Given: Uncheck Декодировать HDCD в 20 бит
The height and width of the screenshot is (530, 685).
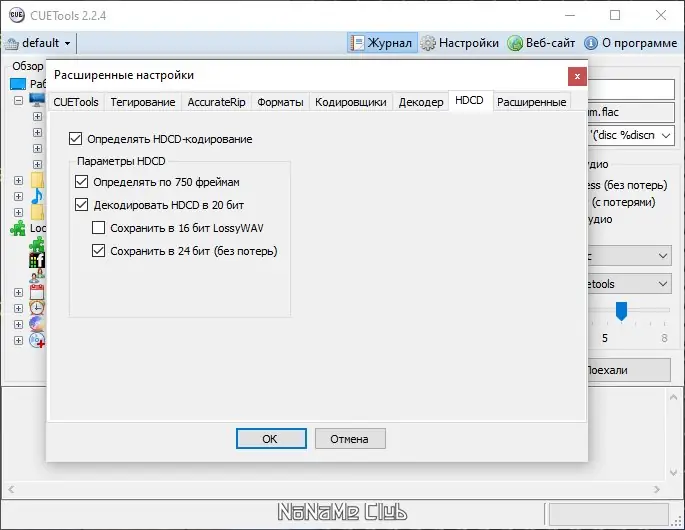Looking at the screenshot, I should [x=81, y=205].
